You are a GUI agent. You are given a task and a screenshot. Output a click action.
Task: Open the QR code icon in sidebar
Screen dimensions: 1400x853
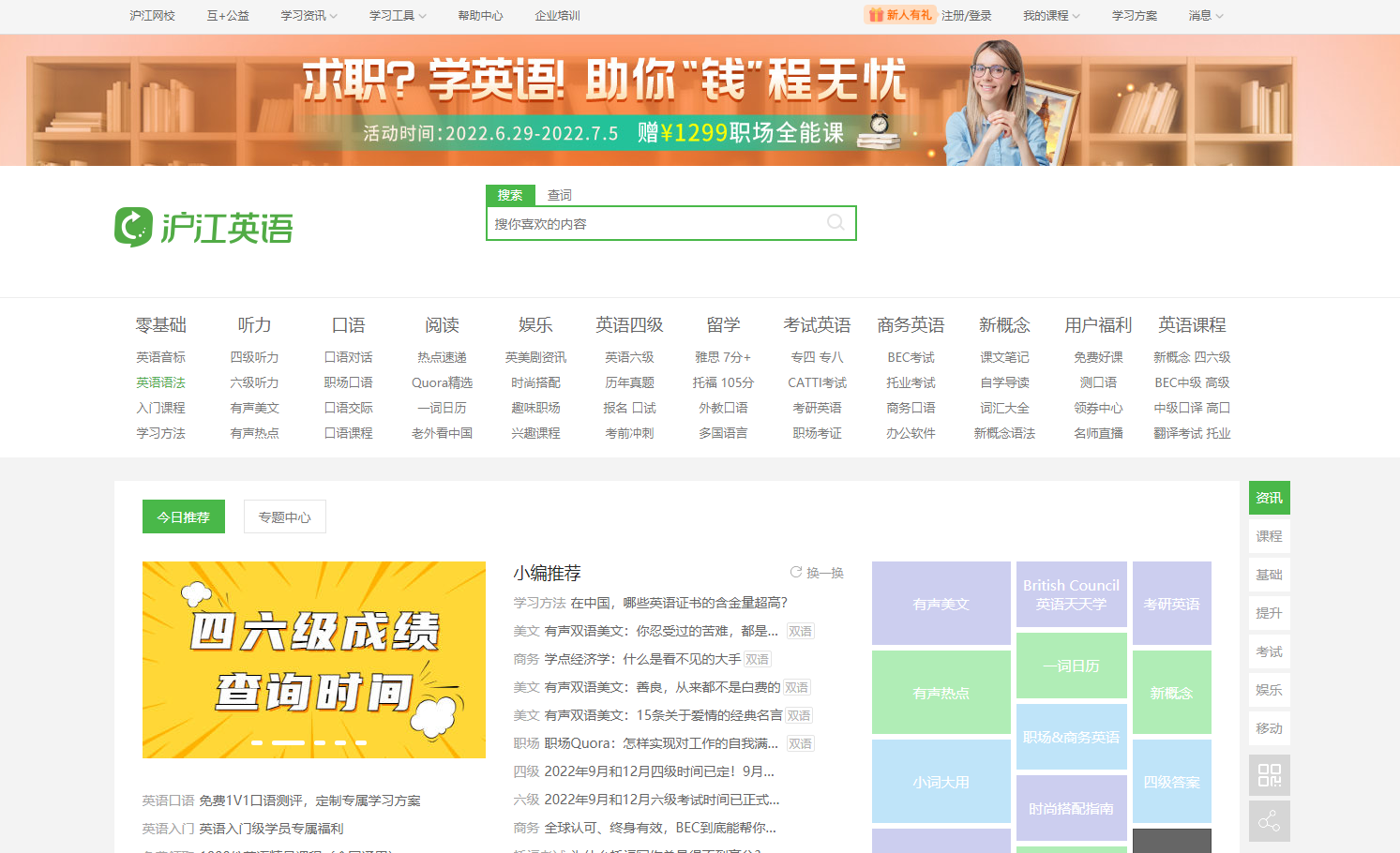tap(1269, 775)
